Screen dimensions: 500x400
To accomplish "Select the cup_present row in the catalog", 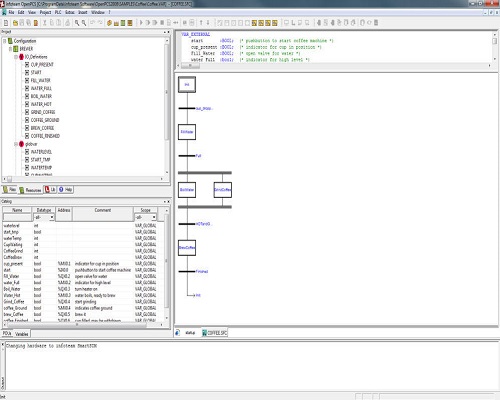I will click(80, 264).
